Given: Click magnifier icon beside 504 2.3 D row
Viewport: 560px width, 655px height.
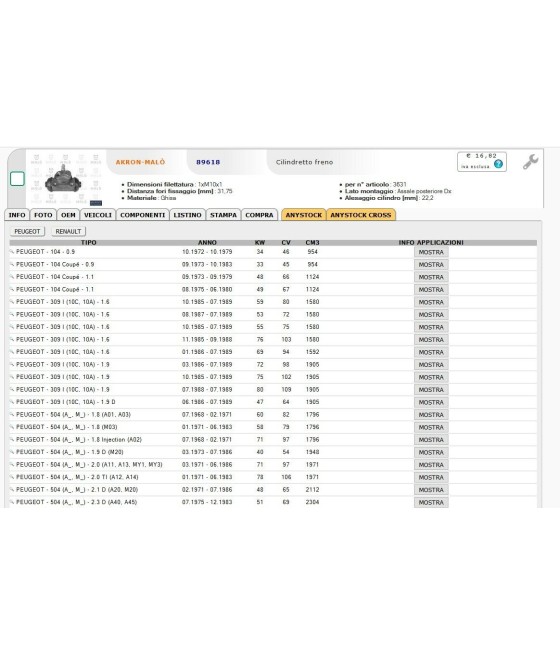Looking at the screenshot, I should point(12,502).
